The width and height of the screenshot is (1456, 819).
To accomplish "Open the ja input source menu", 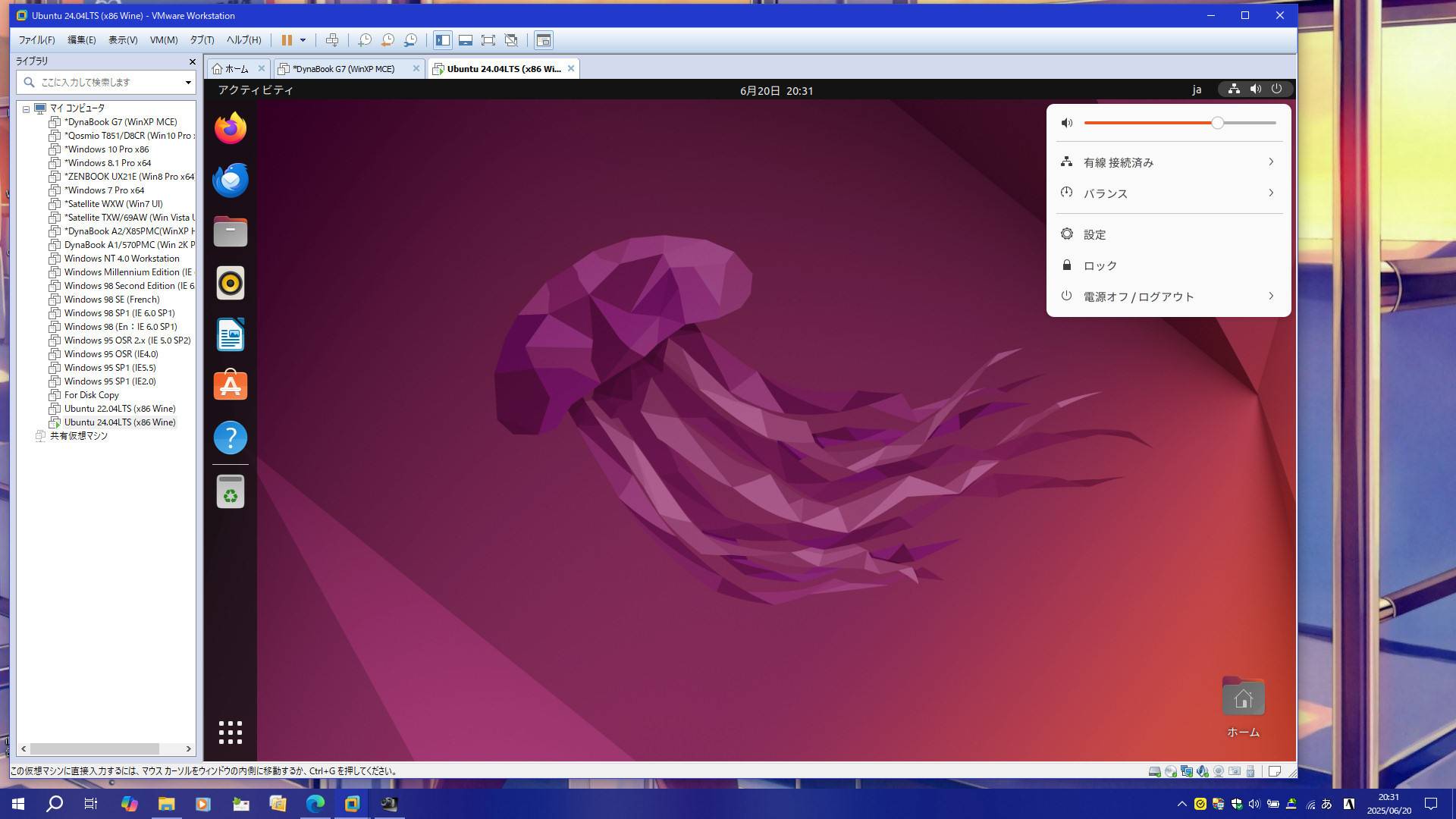I will [1197, 89].
